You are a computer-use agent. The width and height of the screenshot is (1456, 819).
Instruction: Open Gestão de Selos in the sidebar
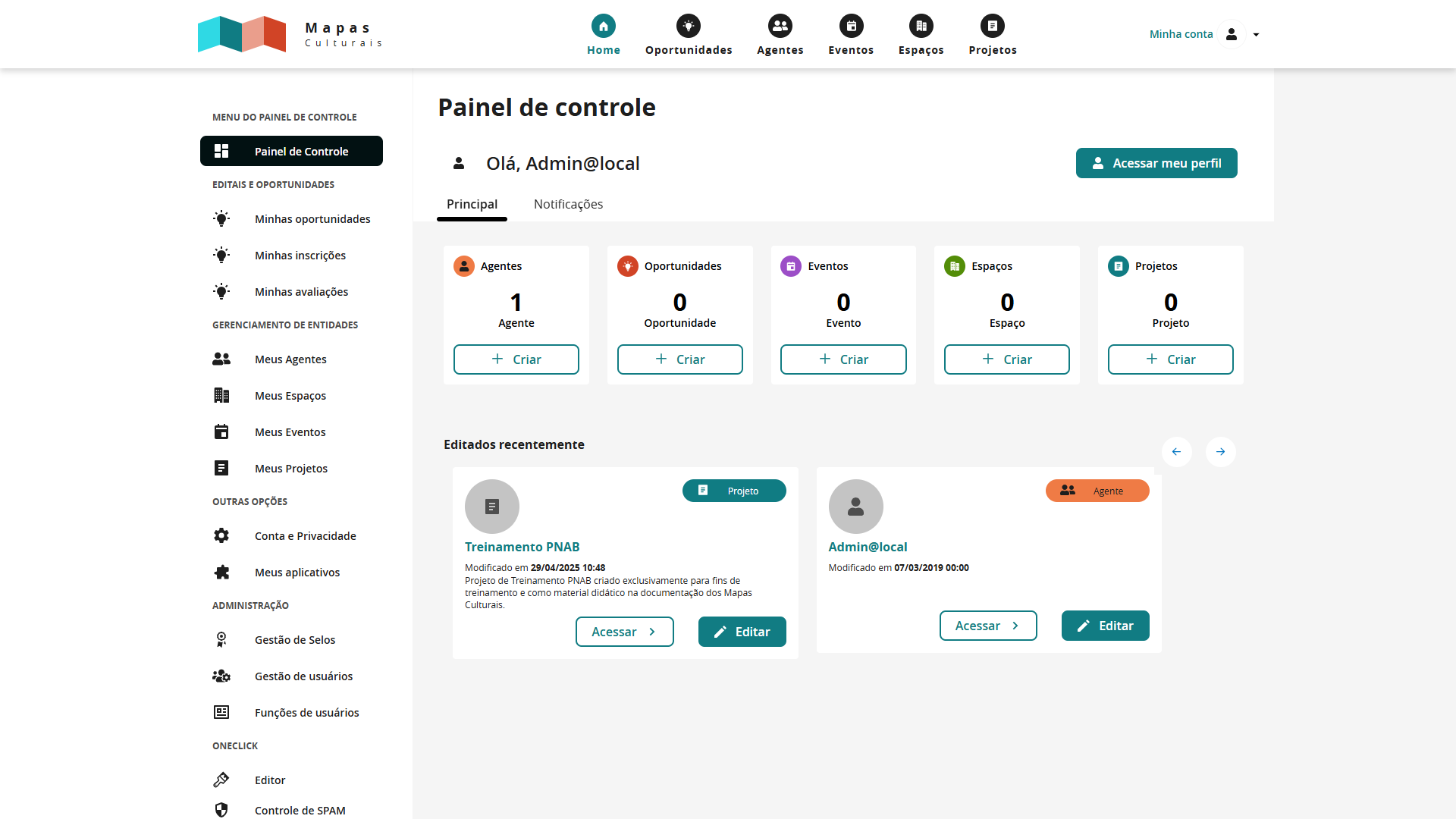point(294,640)
